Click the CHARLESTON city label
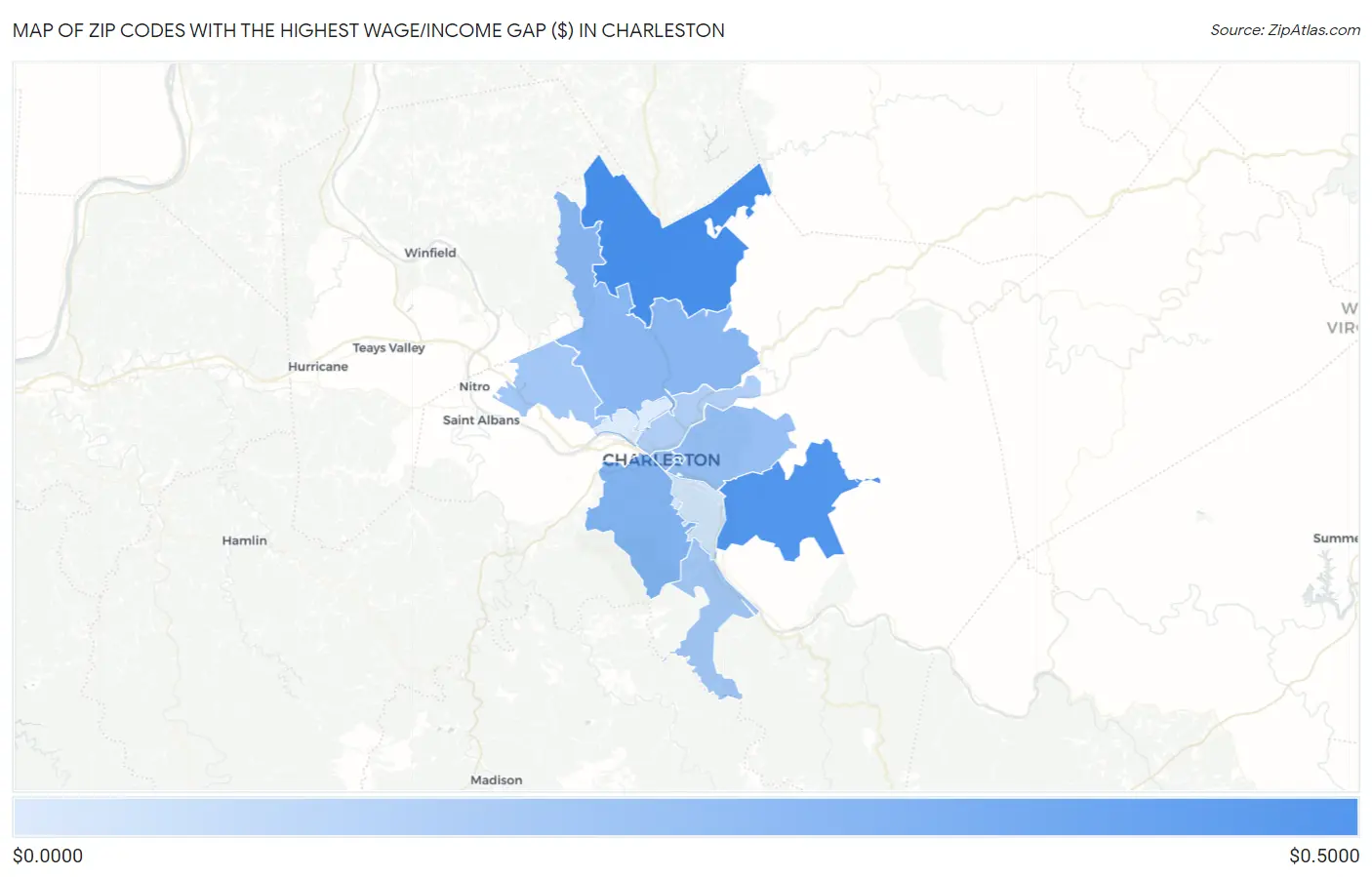The image size is (1372, 877). click(x=661, y=459)
